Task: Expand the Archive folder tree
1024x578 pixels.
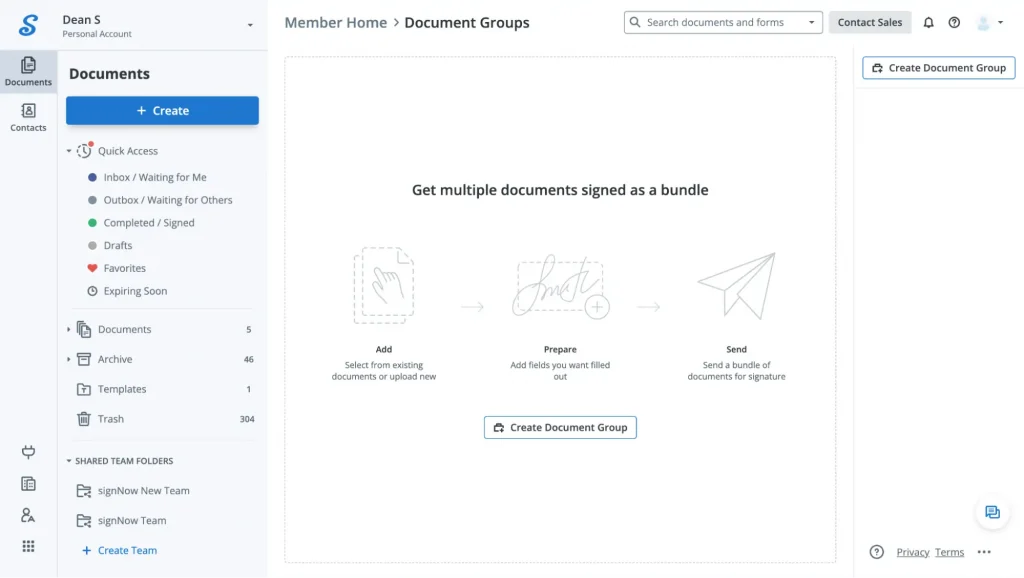Action: (x=69, y=359)
